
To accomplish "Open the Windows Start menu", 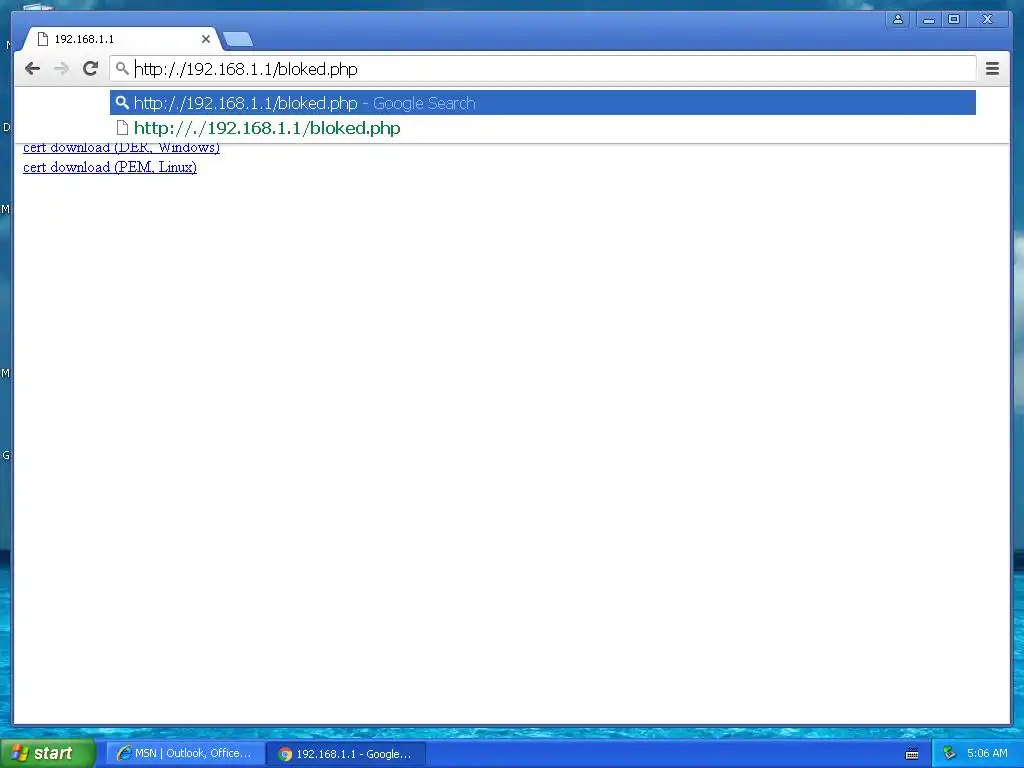I will [x=48, y=754].
